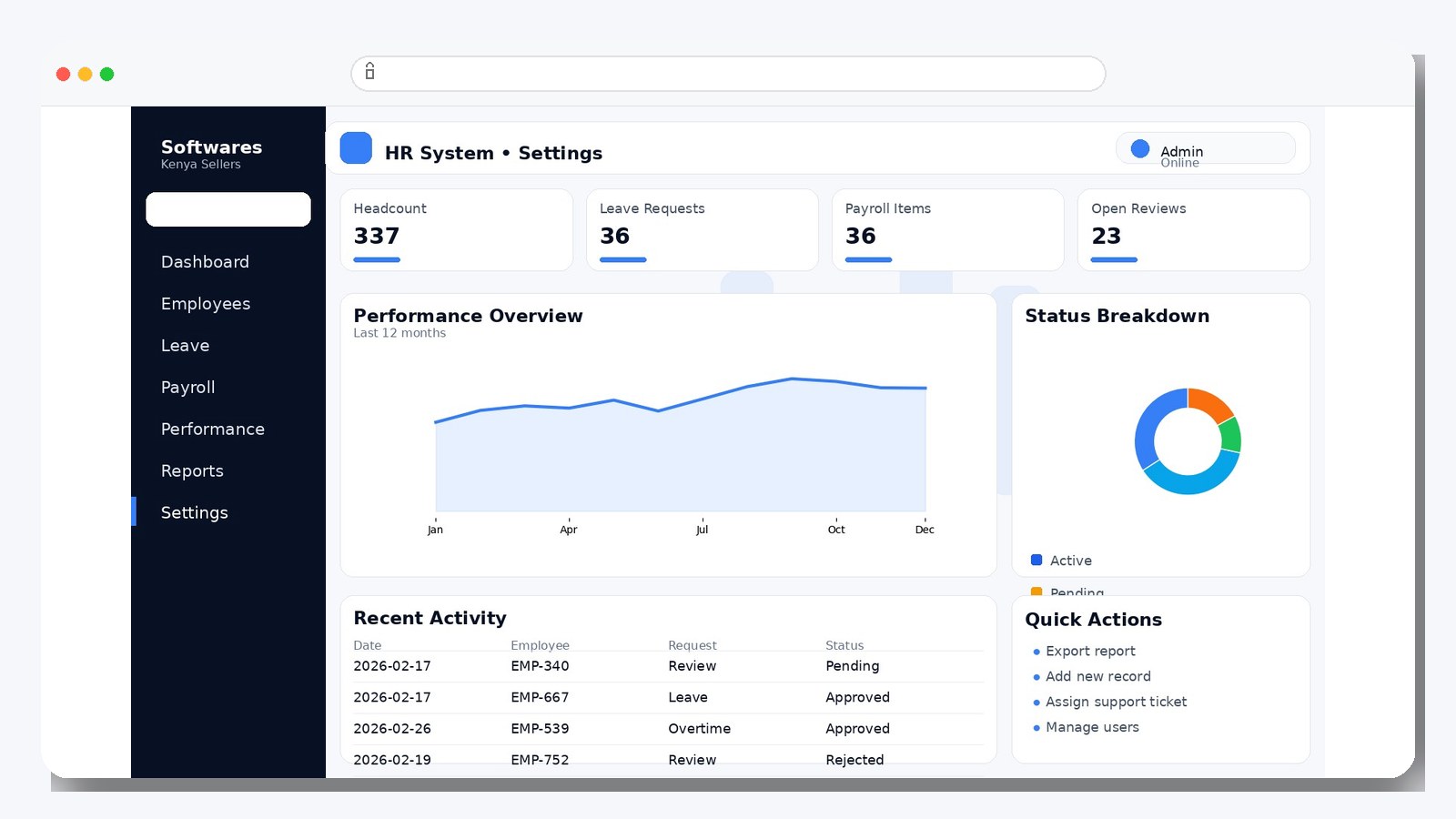This screenshot has width=1456, height=819.
Task: Click the green traffic-light window control
Action: 106,74
